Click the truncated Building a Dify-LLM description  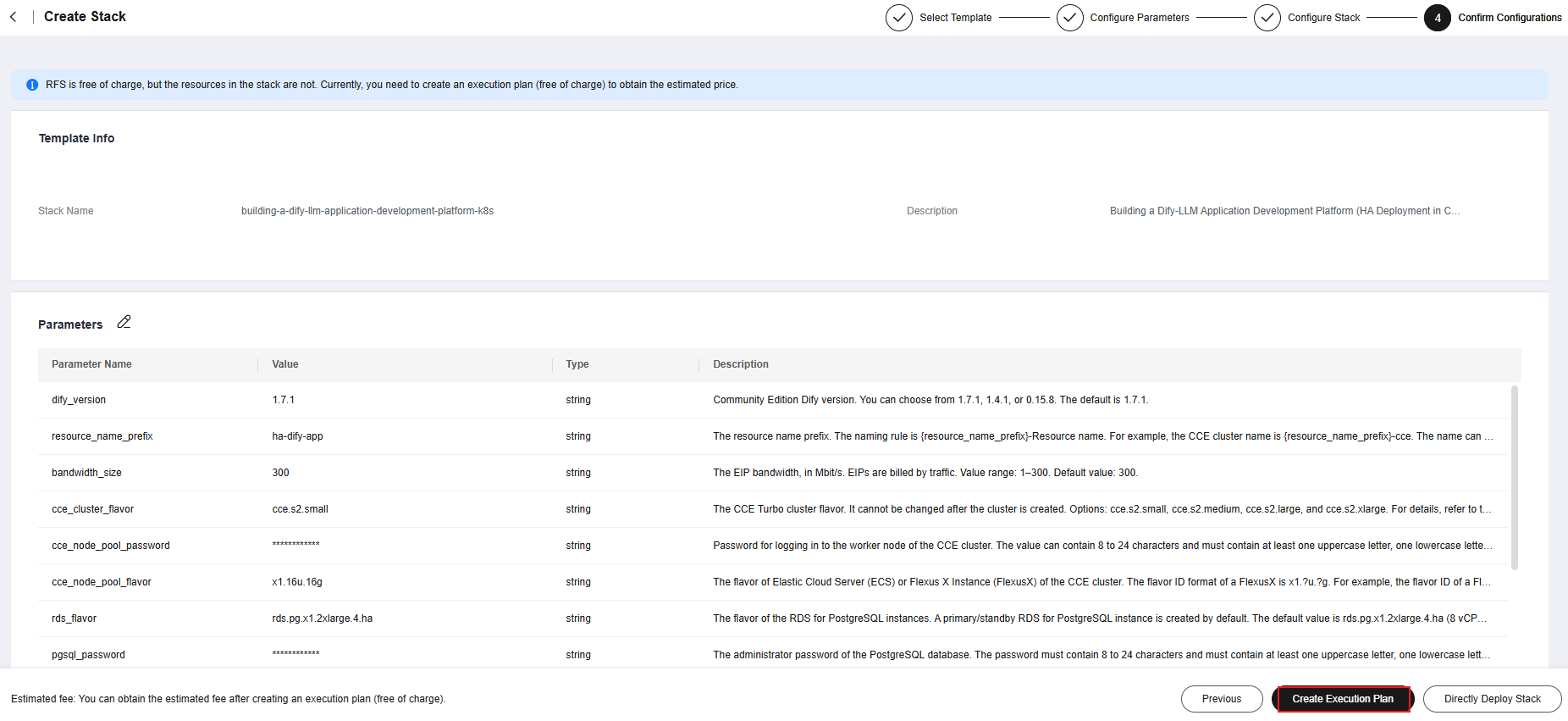(x=1284, y=211)
